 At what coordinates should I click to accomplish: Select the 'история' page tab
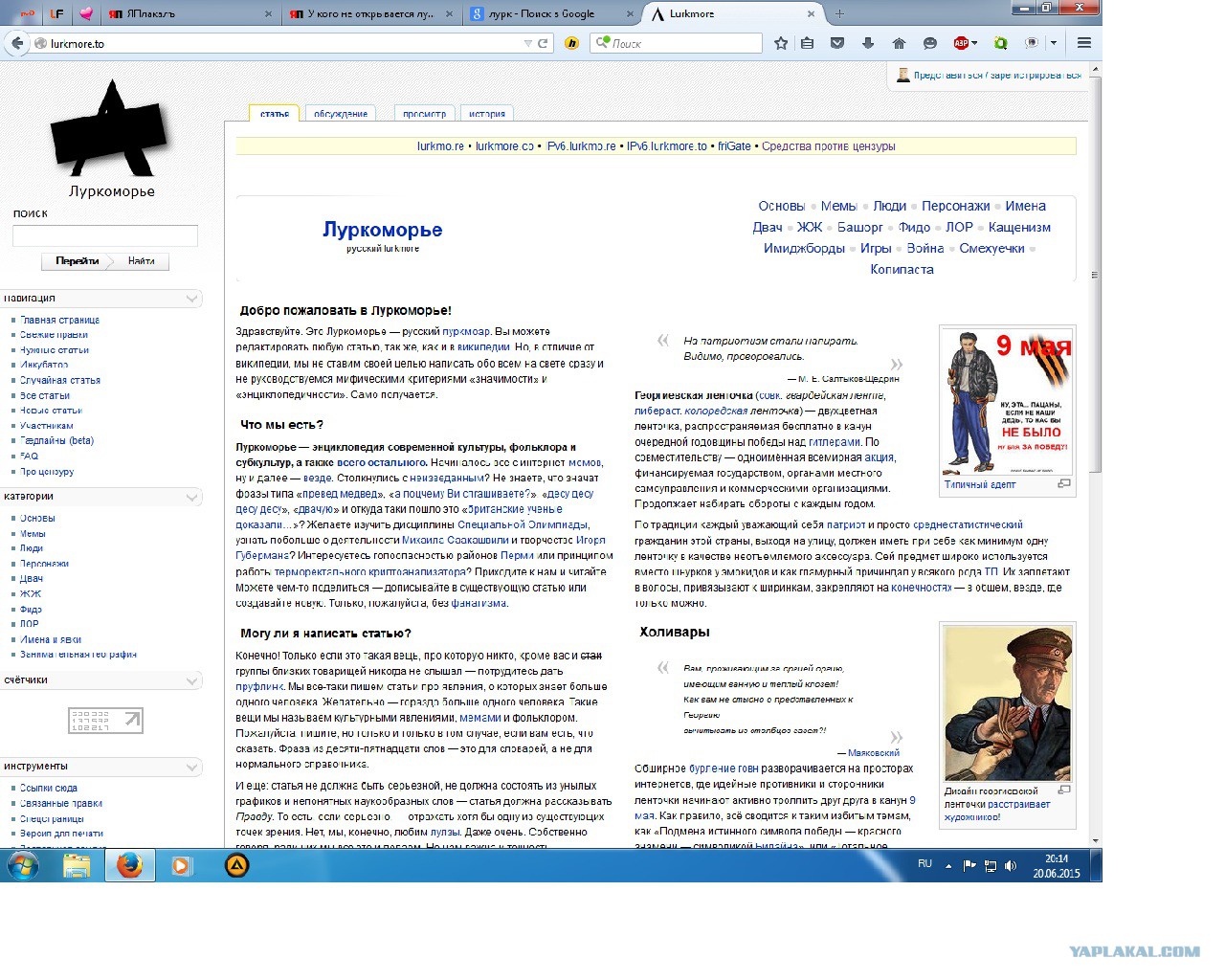487,114
